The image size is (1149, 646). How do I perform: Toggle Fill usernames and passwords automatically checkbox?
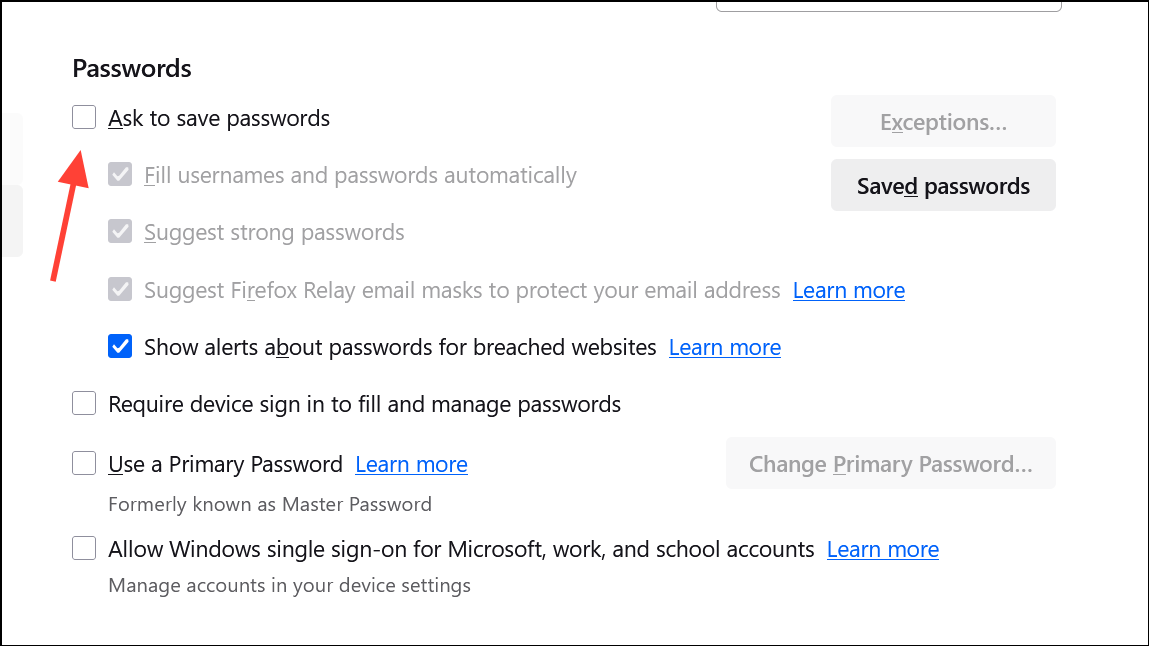pyautogui.click(x=120, y=175)
